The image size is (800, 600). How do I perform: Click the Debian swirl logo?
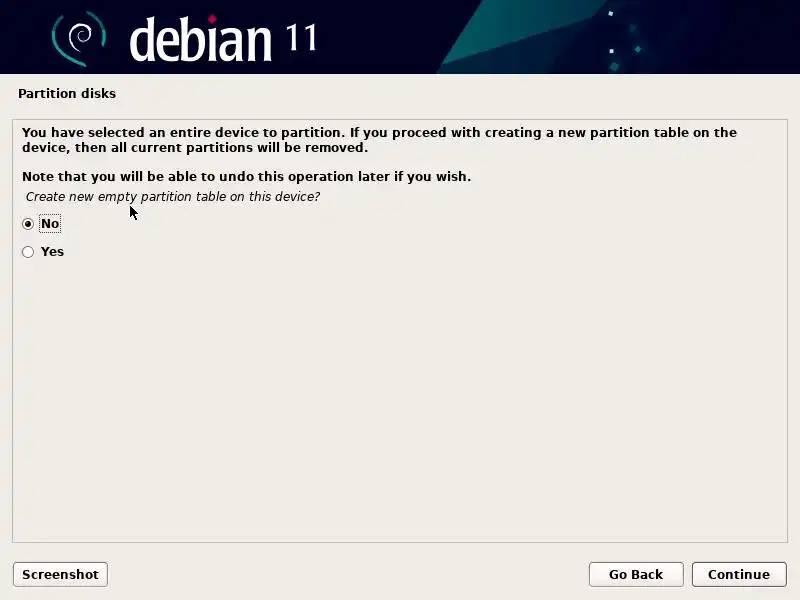click(x=79, y=39)
